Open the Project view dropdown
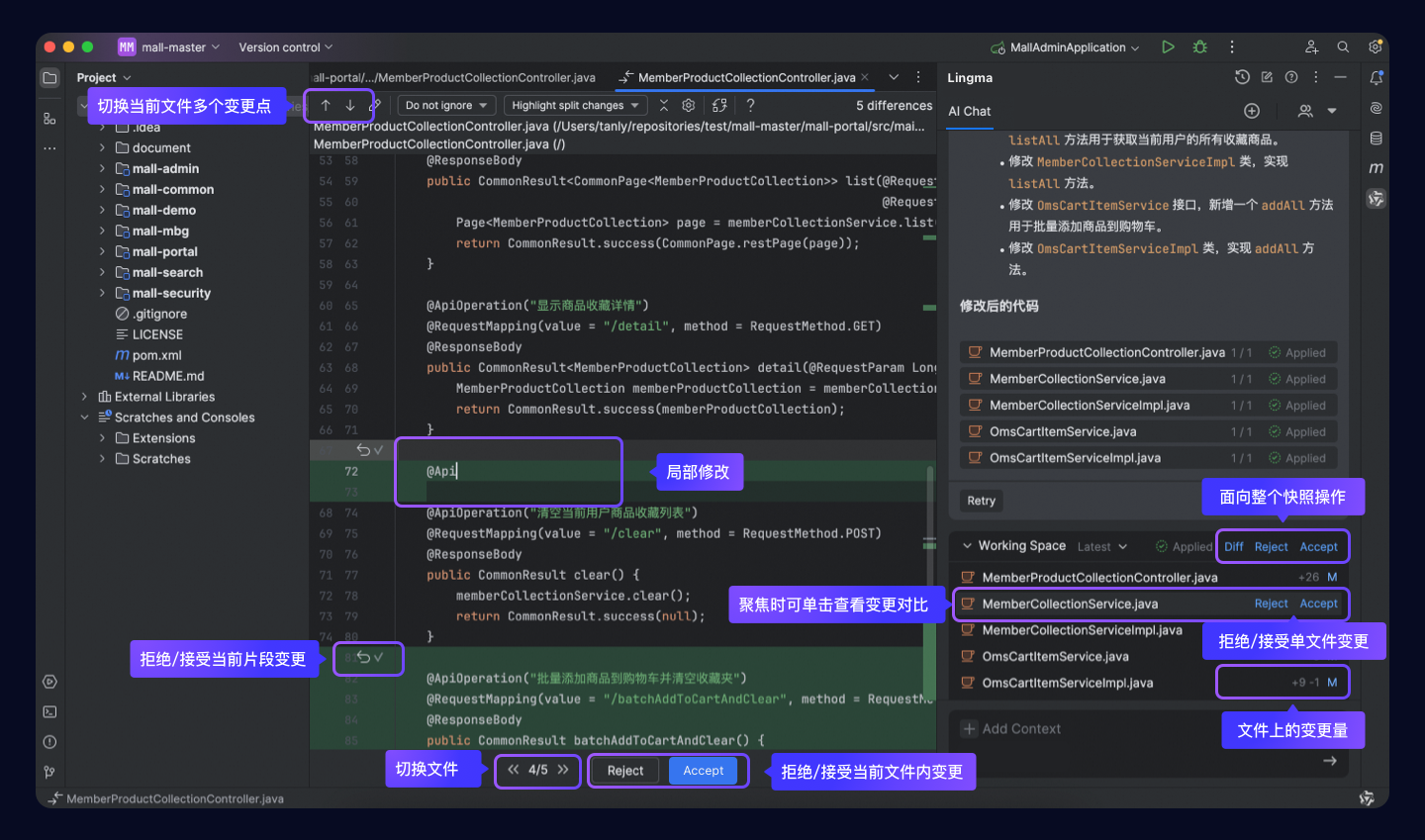 coord(104,78)
